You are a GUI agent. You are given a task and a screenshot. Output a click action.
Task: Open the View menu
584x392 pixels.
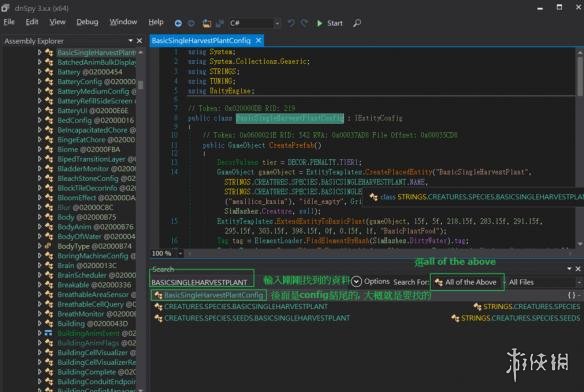(x=57, y=22)
